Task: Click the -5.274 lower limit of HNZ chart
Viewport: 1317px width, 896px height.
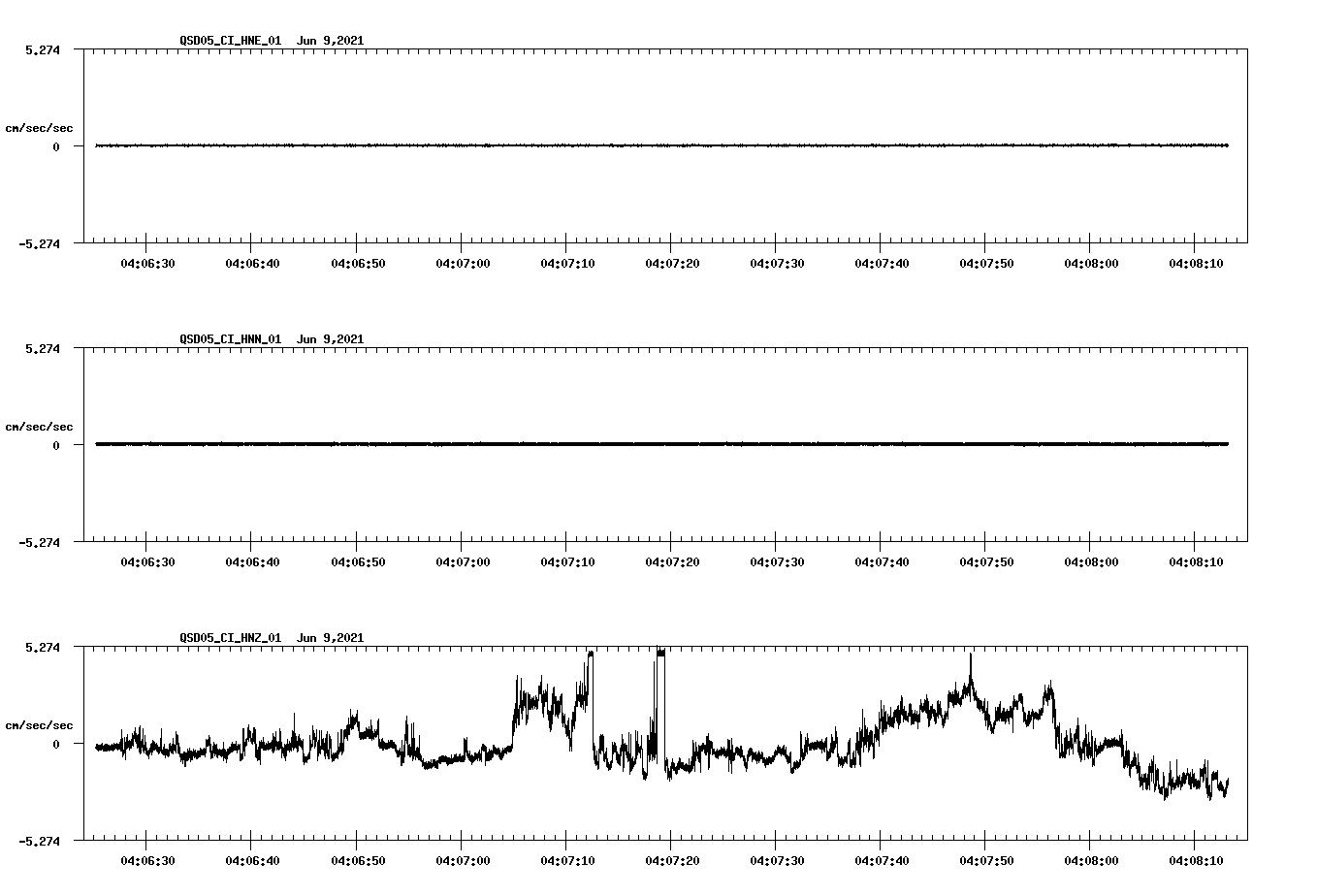Action: click(x=39, y=842)
